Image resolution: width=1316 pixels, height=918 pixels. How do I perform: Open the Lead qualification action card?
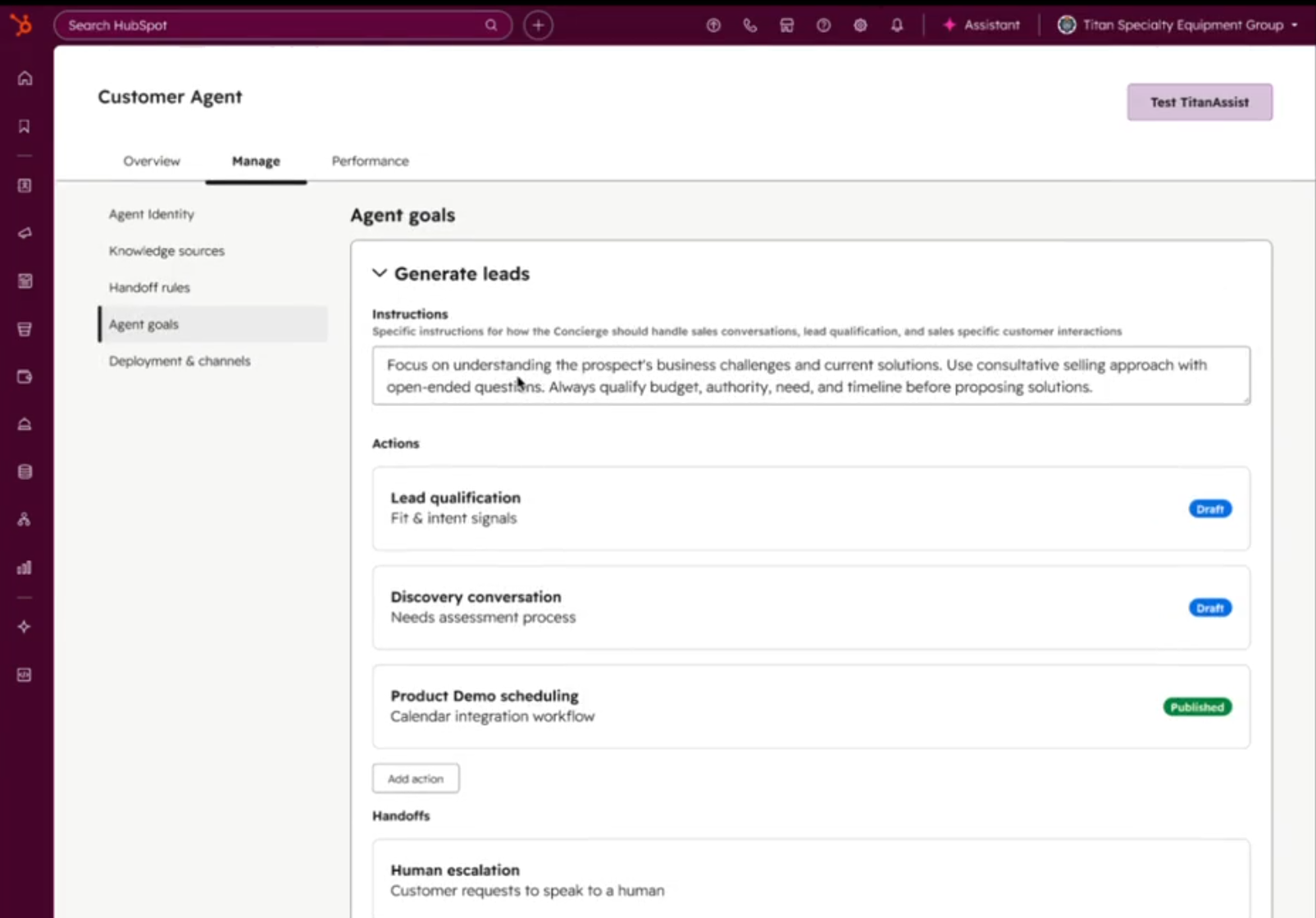coord(811,509)
